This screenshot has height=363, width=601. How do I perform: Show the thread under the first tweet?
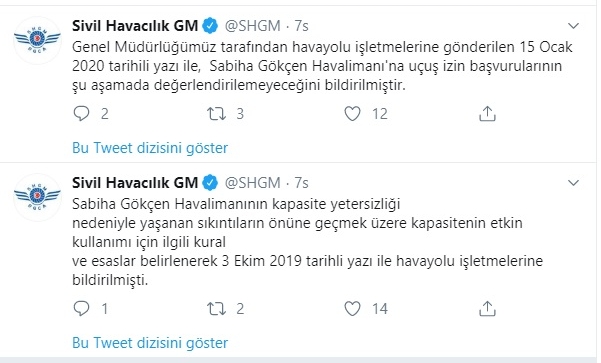pos(150,148)
